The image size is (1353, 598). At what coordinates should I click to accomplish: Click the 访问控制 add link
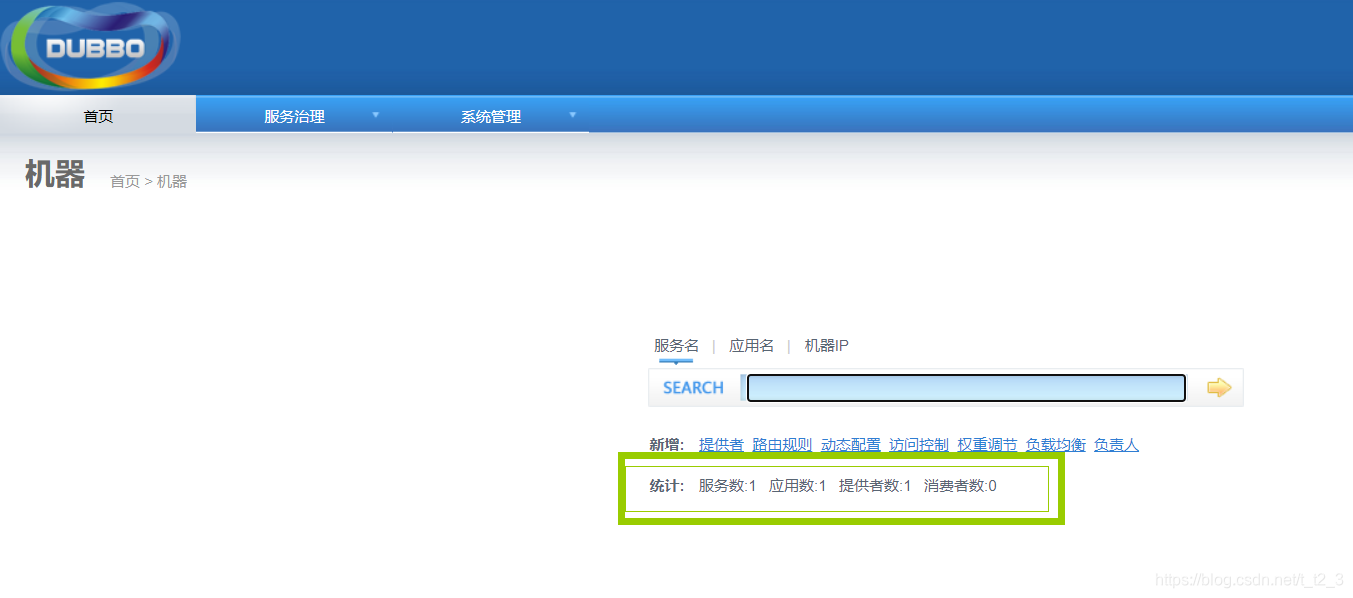(x=919, y=445)
